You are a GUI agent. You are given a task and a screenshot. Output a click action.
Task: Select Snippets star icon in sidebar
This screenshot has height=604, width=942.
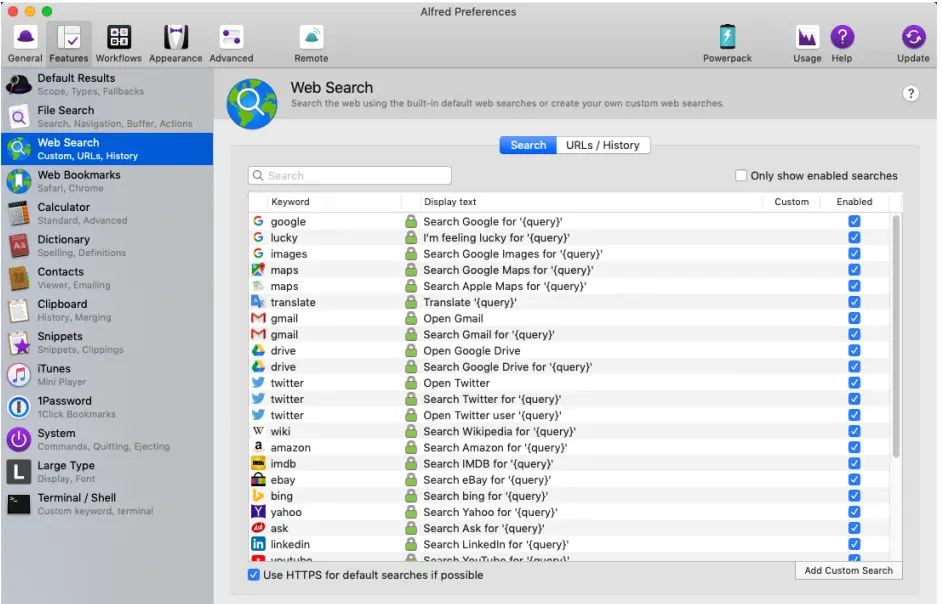pos(19,343)
